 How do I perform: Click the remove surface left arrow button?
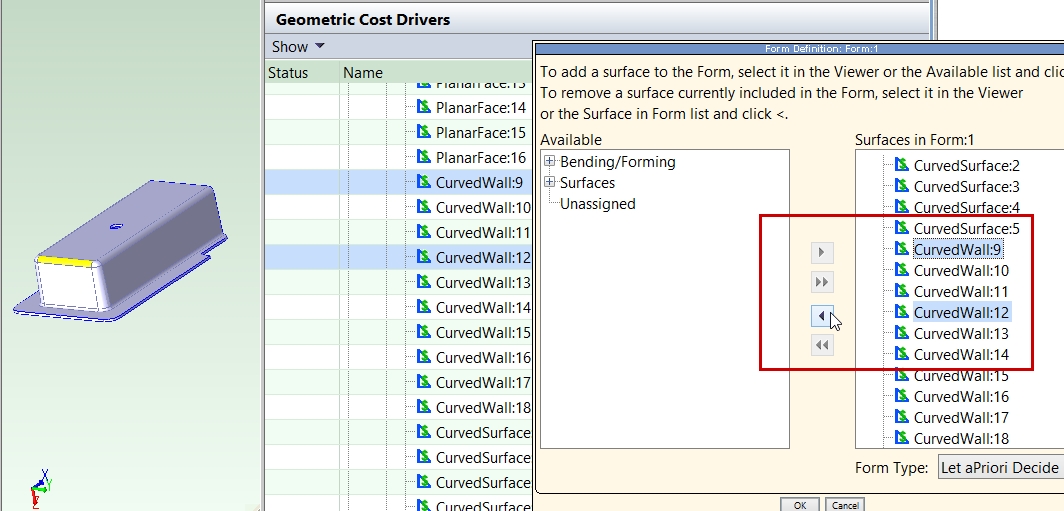pos(821,315)
